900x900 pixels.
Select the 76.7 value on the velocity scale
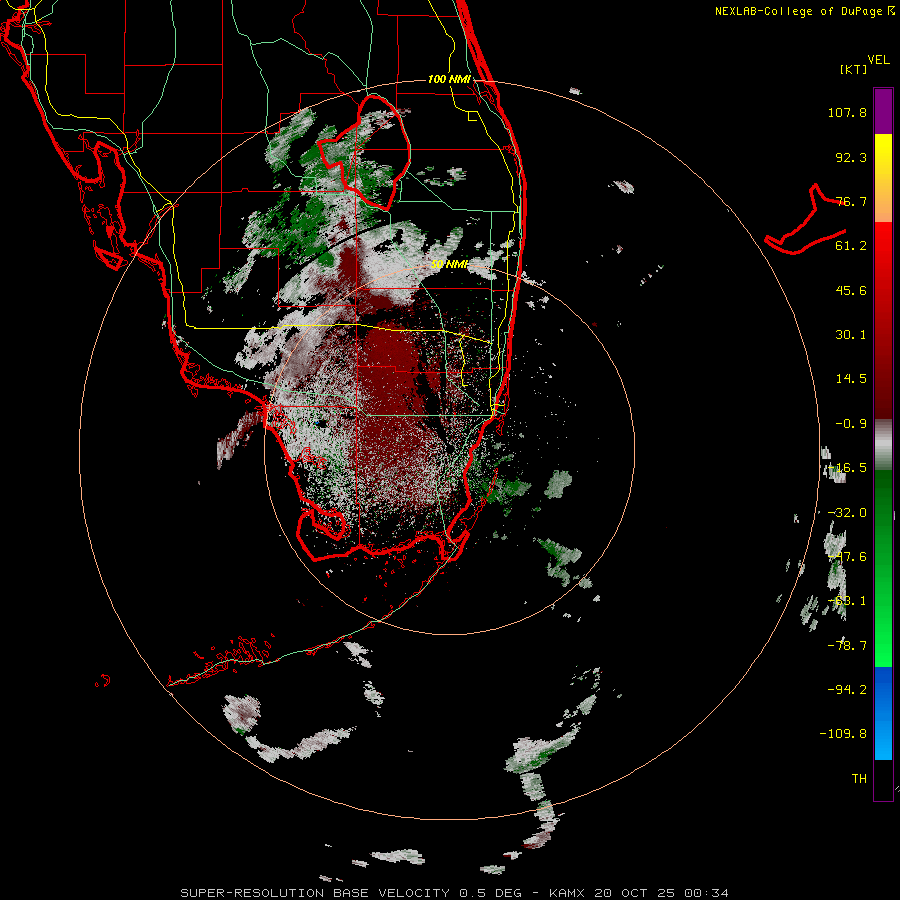[851, 201]
